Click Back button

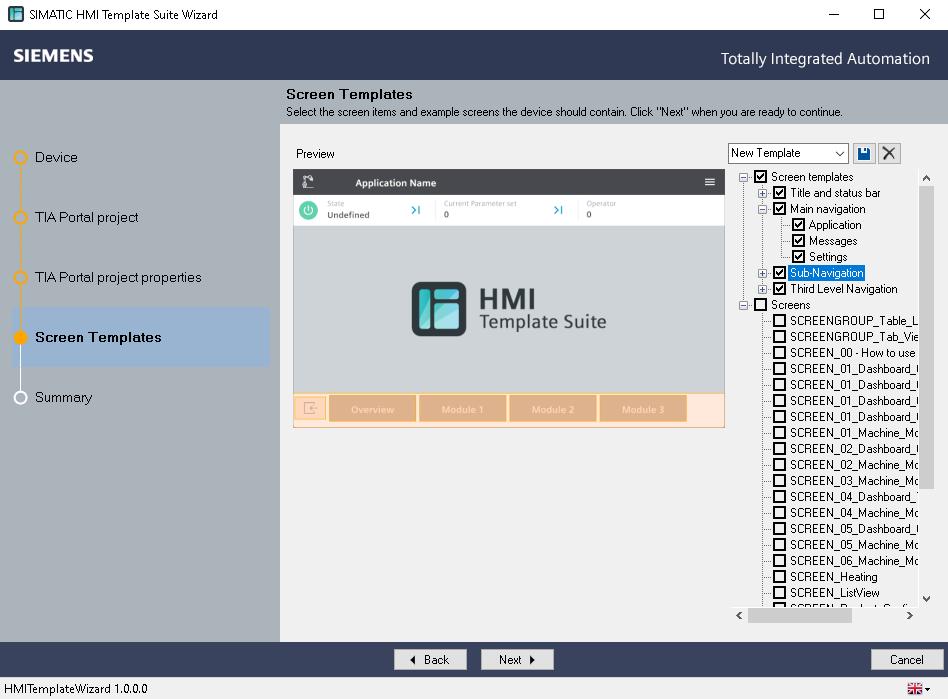click(x=430, y=660)
